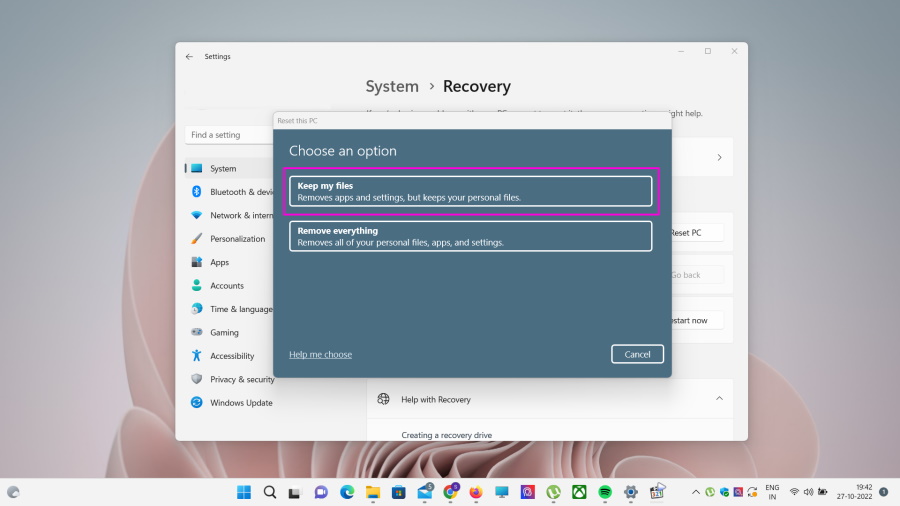Launch Spotify from the taskbar
The image size is (900, 506).
click(x=605, y=492)
